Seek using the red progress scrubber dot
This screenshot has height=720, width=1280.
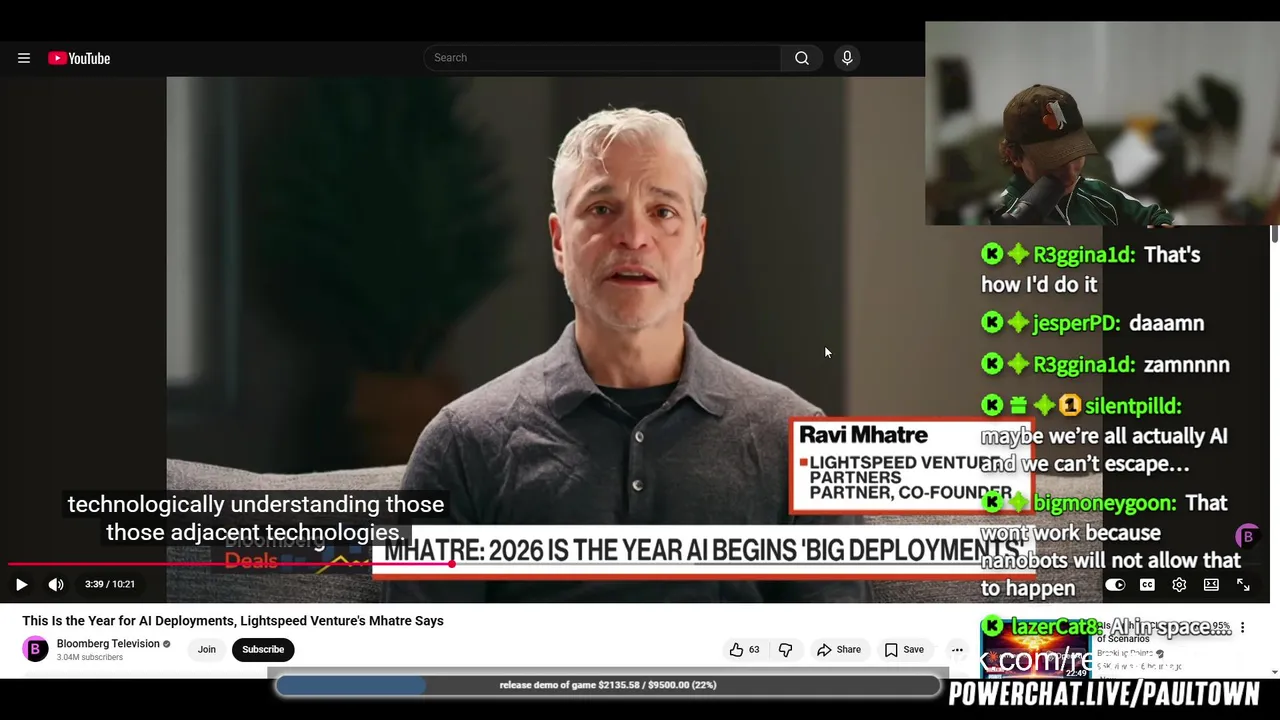tap(452, 564)
